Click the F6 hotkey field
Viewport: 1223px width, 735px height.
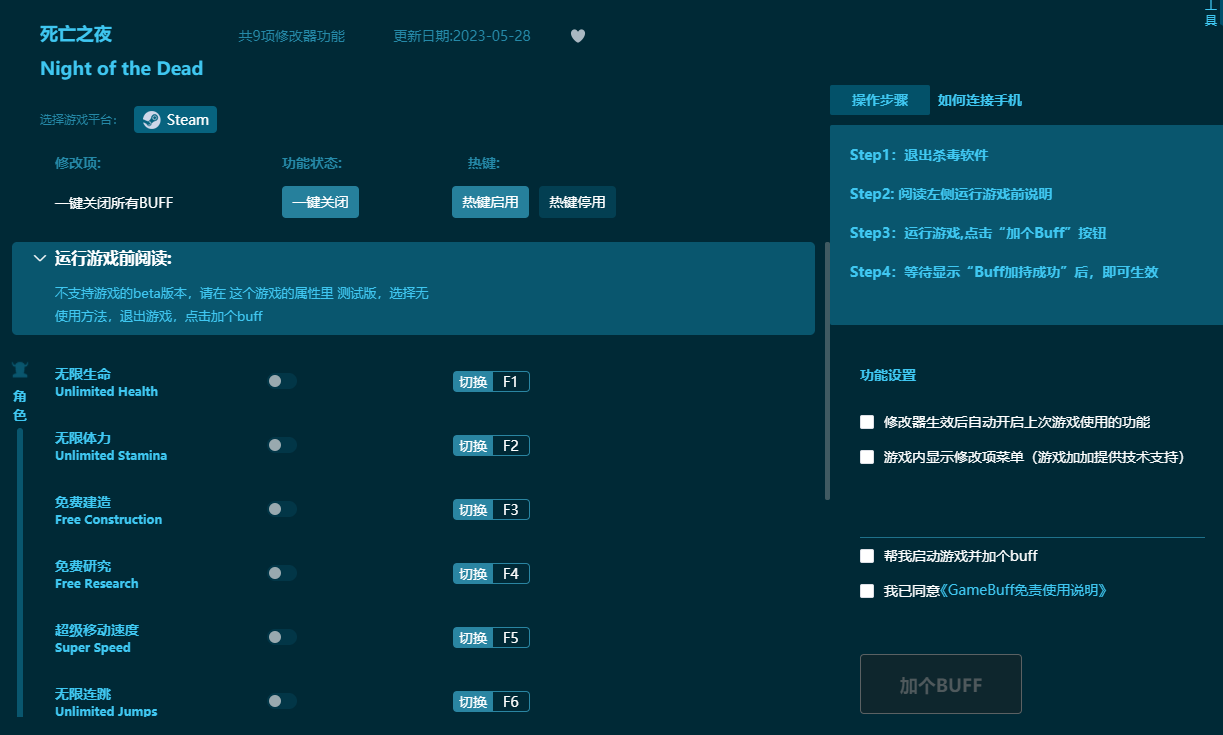(511, 702)
